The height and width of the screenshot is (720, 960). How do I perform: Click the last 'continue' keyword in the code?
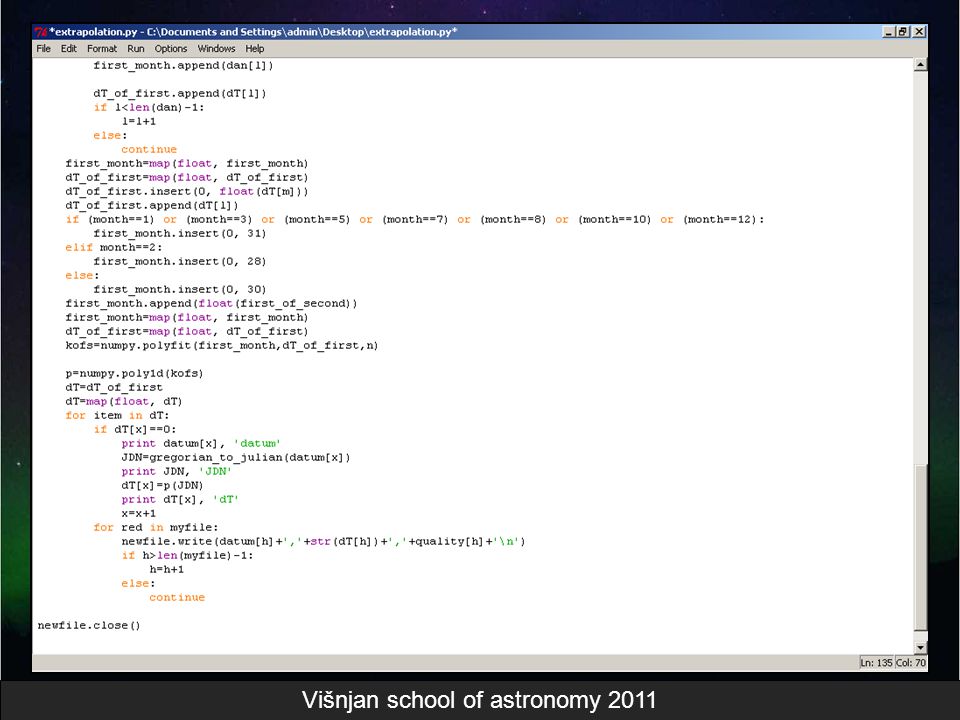[177, 598]
